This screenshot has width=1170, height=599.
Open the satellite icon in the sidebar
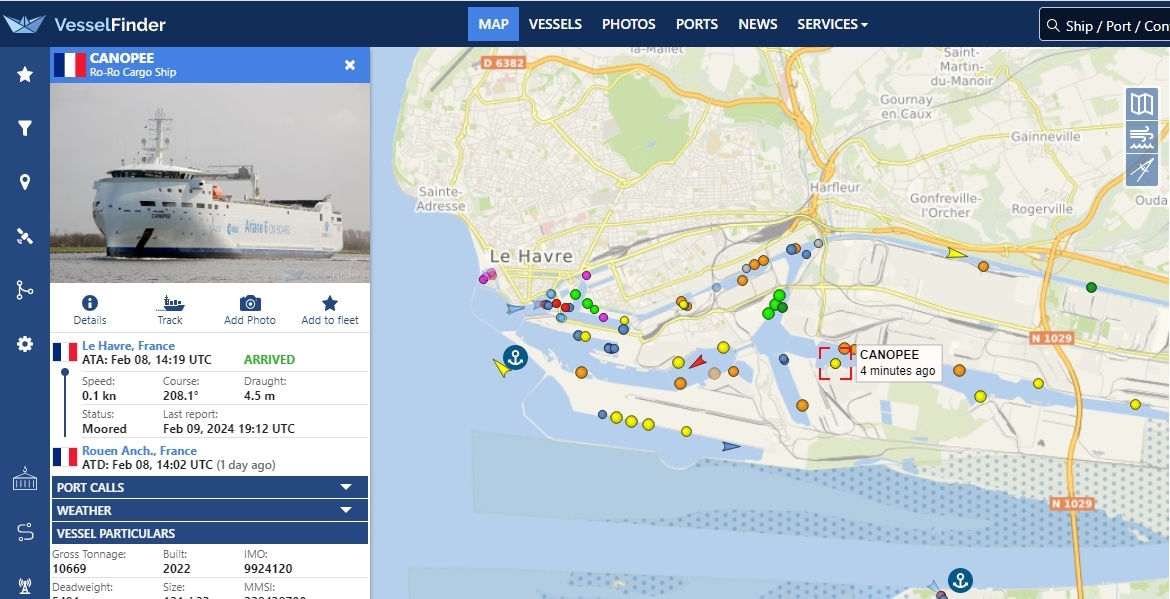[25, 236]
